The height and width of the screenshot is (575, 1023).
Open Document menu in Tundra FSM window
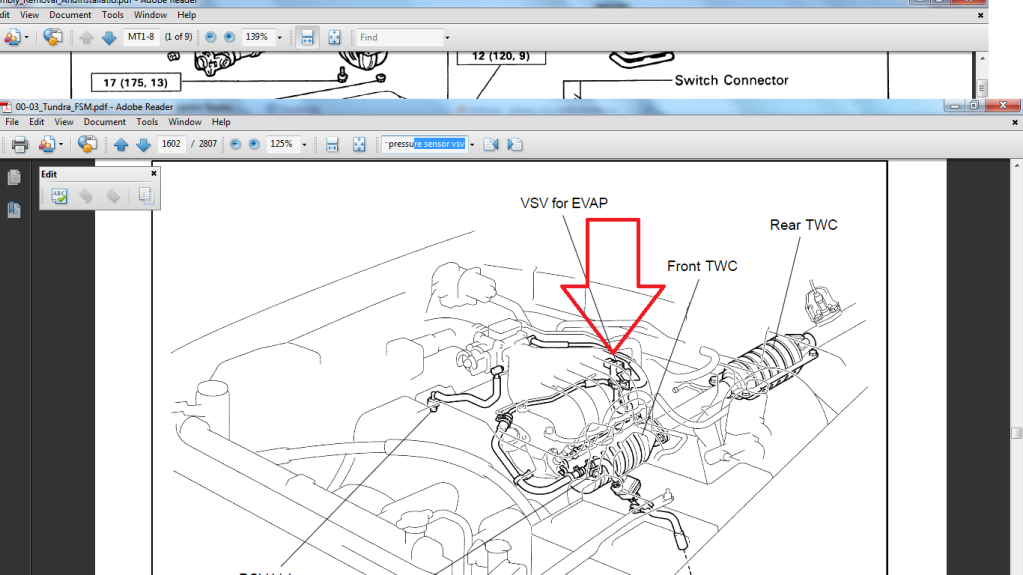(x=104, y=122)
